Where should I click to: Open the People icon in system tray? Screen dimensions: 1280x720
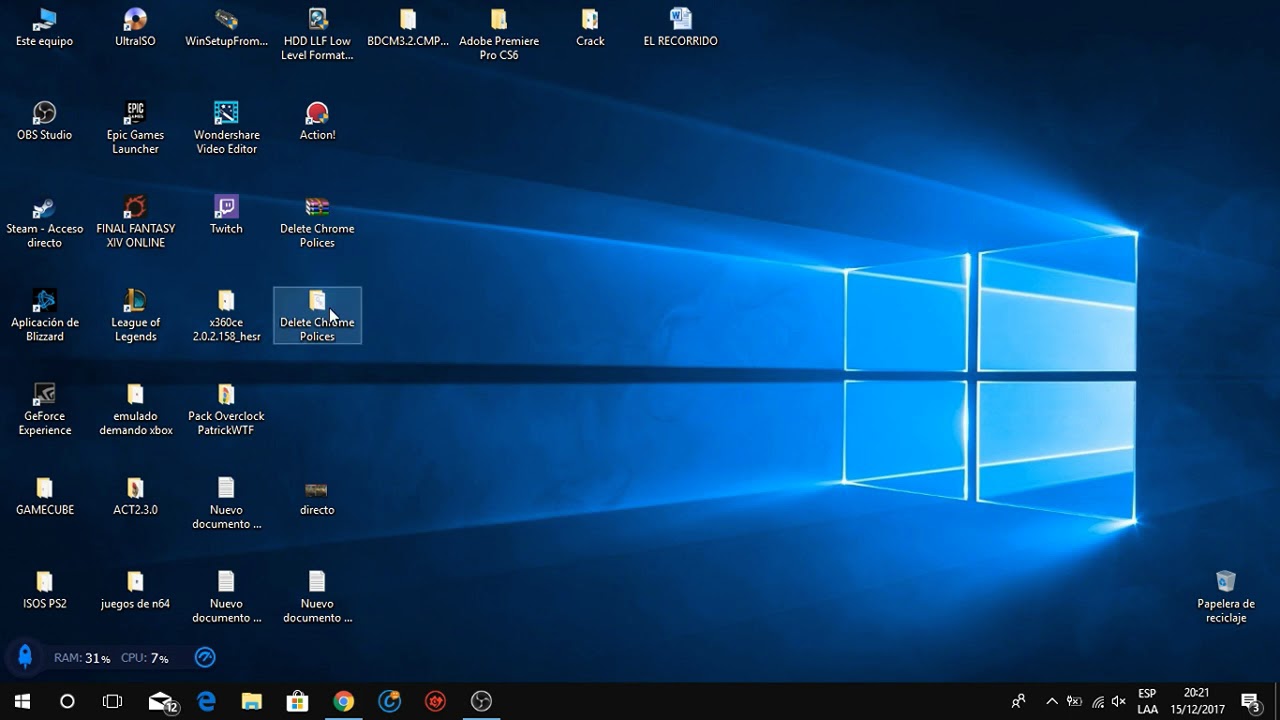pos(1018,701)
